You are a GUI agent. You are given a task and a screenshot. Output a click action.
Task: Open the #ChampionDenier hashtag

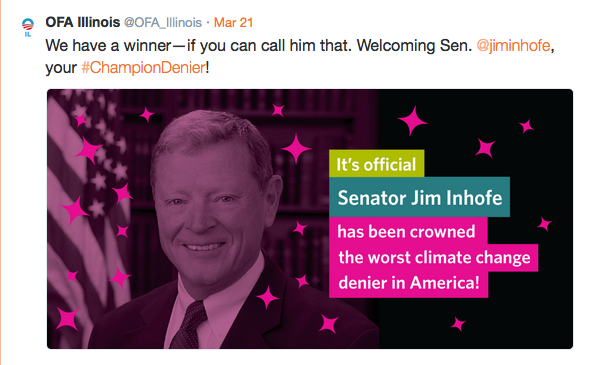coord(143,68)
